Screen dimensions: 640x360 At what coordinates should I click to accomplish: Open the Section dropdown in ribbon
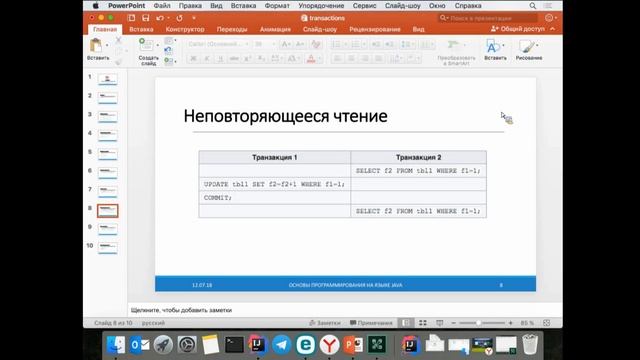[169, 61]
